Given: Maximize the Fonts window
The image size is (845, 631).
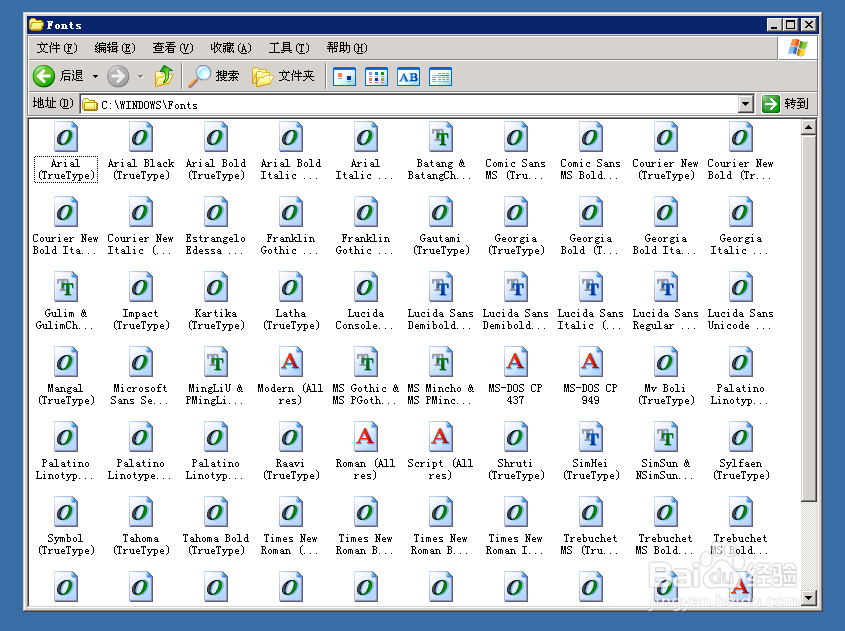Looking at the screenshot, I should 791,25.
